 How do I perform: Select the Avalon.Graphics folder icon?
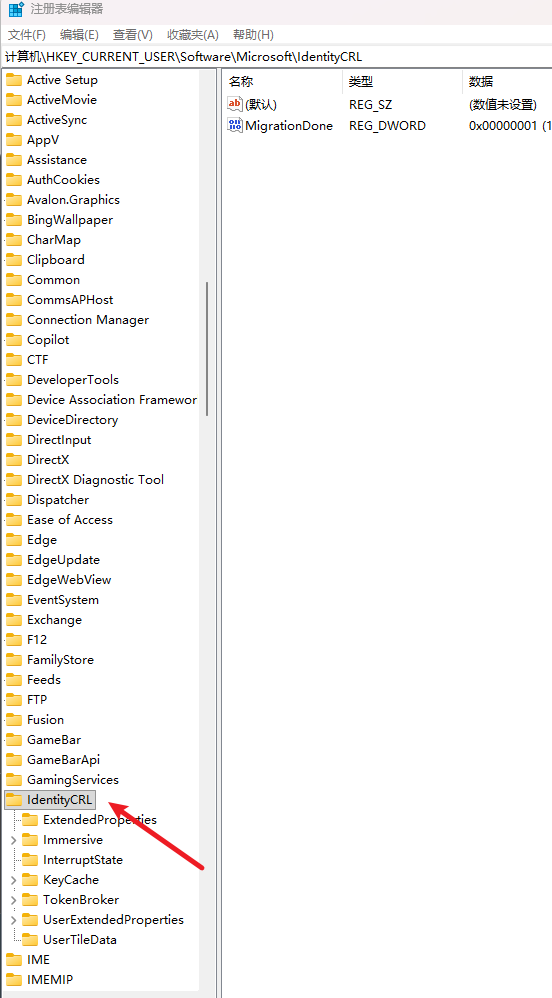[14, 200]
